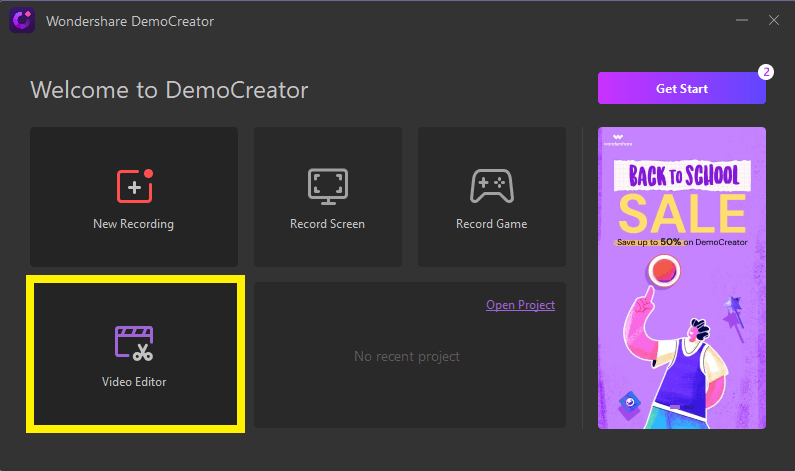Click the Welcome to DemoCreator heading
The height and width of the screenshot is (471, 795).
(169, 90)
